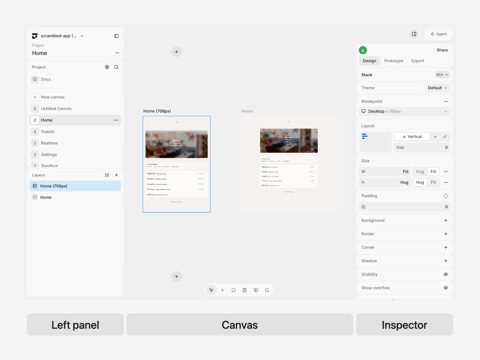Select the frame tool in bottom toolbar
Image resolution: width=480 pixels, height=360 pixels.
tap(245, 290)
